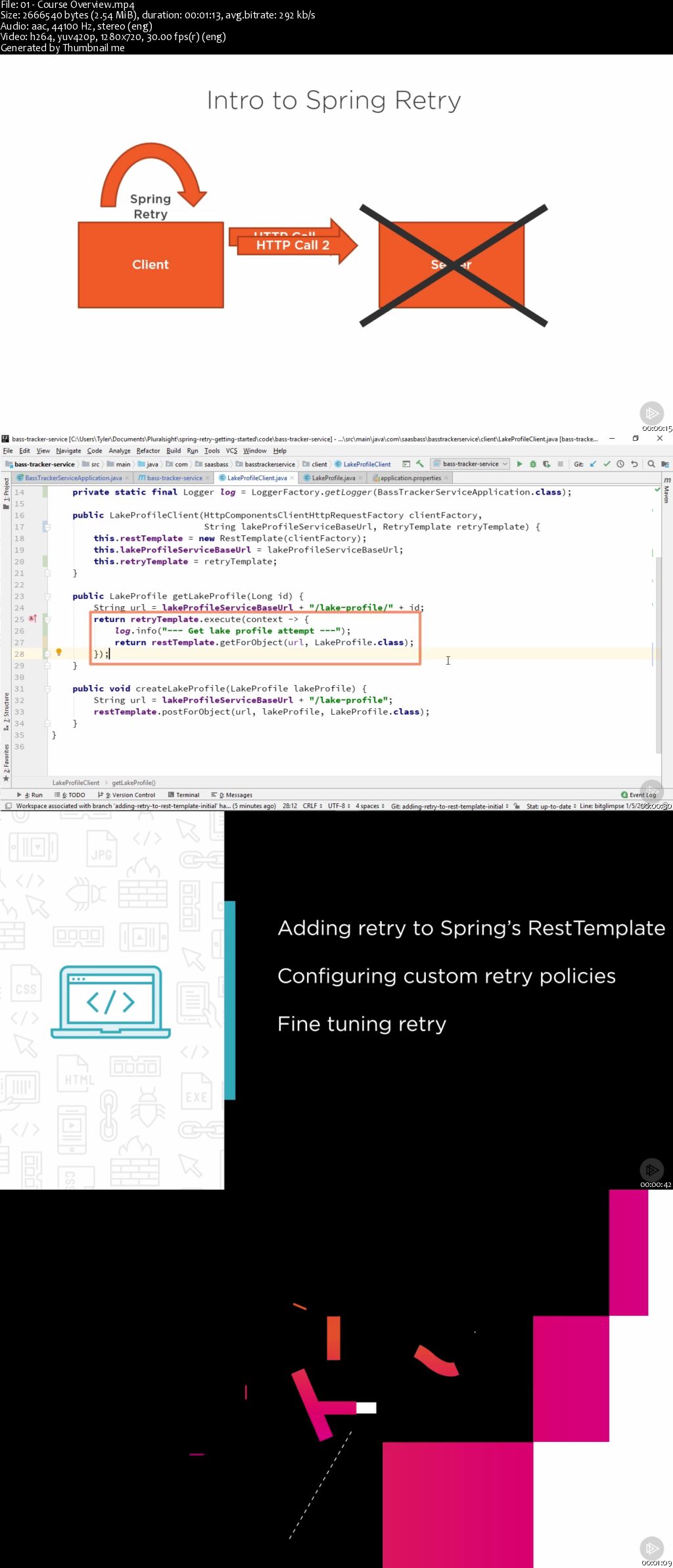Collapse the createLakeProfile method fold at line 31
The image size is (673, 1568).
(x=47, y=688)
